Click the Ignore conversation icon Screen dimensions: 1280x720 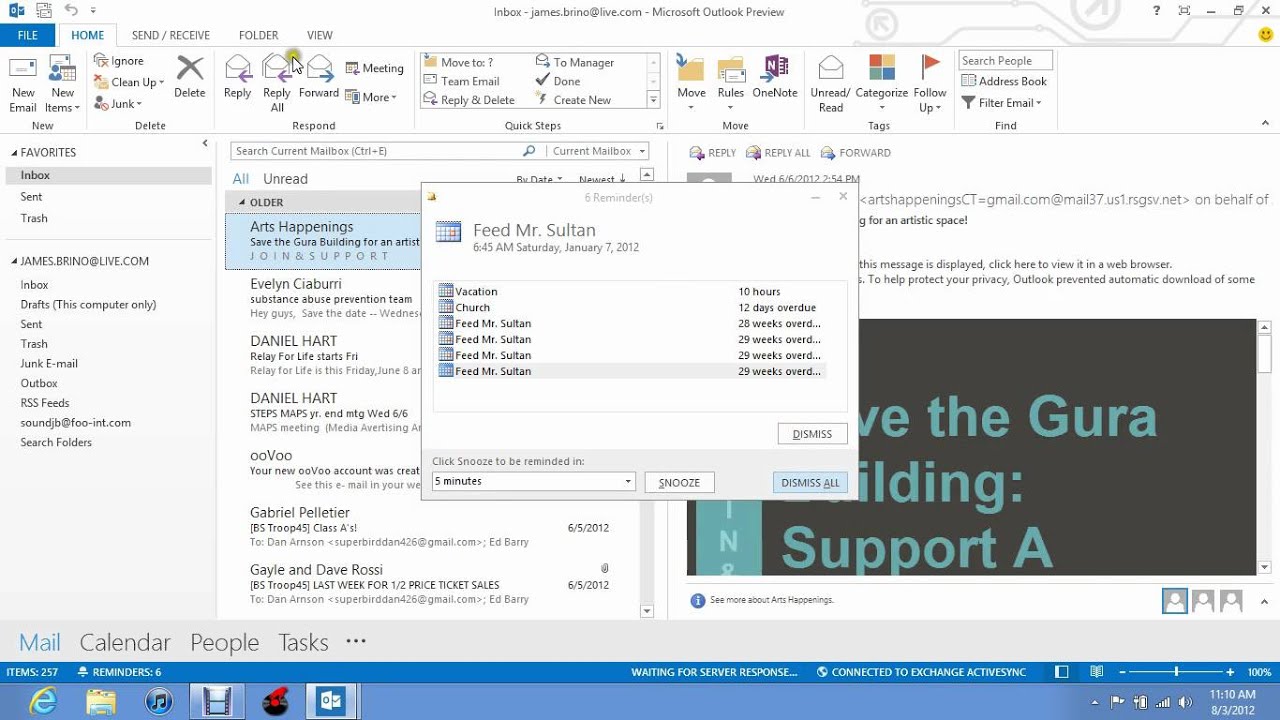pos(101,61)
